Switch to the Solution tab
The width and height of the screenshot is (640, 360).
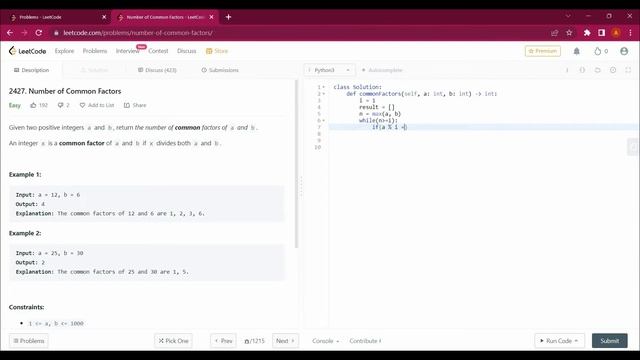click(x=94, y=70)
